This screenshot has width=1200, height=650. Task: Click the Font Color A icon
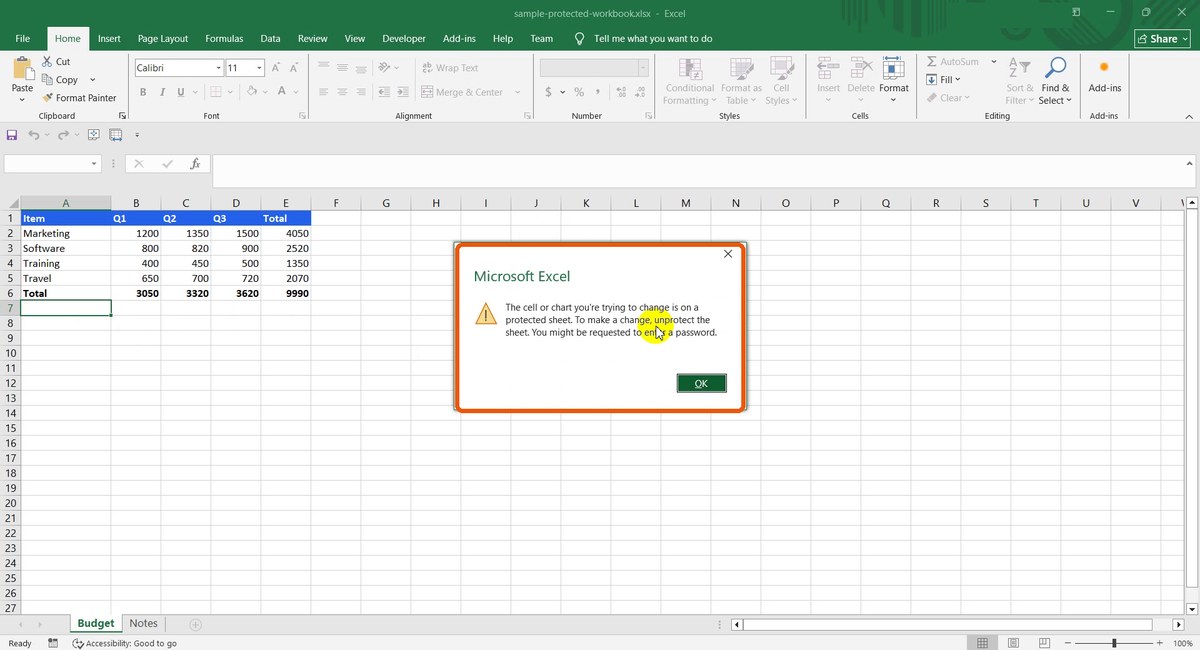tap(282, 92)
